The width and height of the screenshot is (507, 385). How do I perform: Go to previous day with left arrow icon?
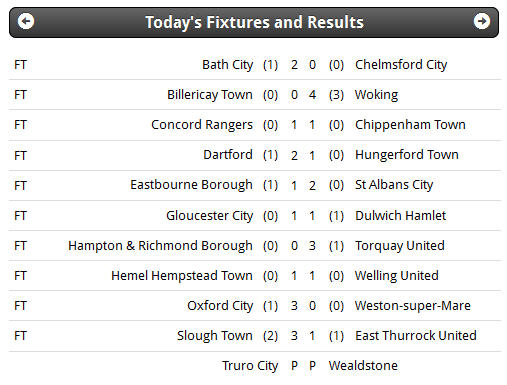tap(26, 21)
